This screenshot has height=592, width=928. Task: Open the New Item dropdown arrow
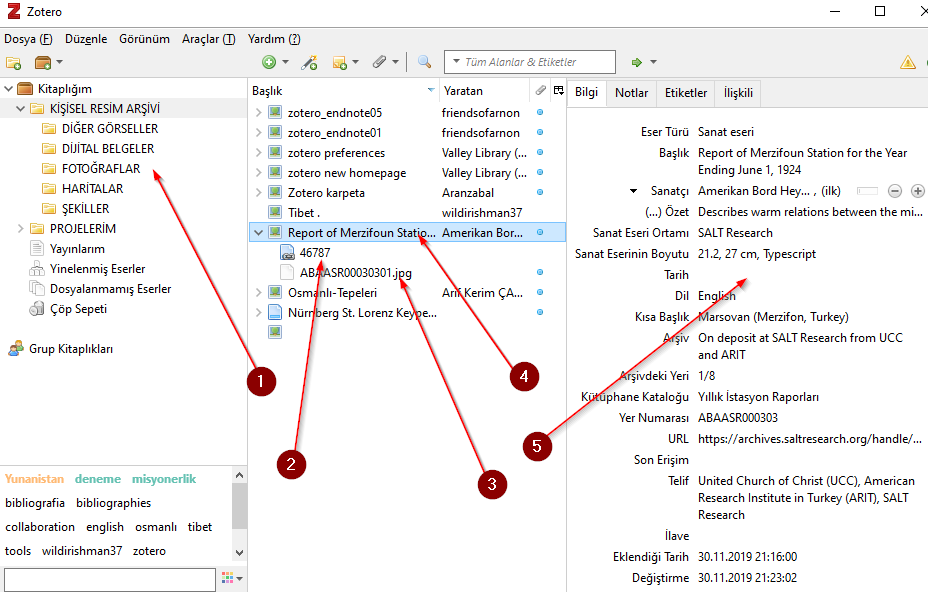coord(285,62)
